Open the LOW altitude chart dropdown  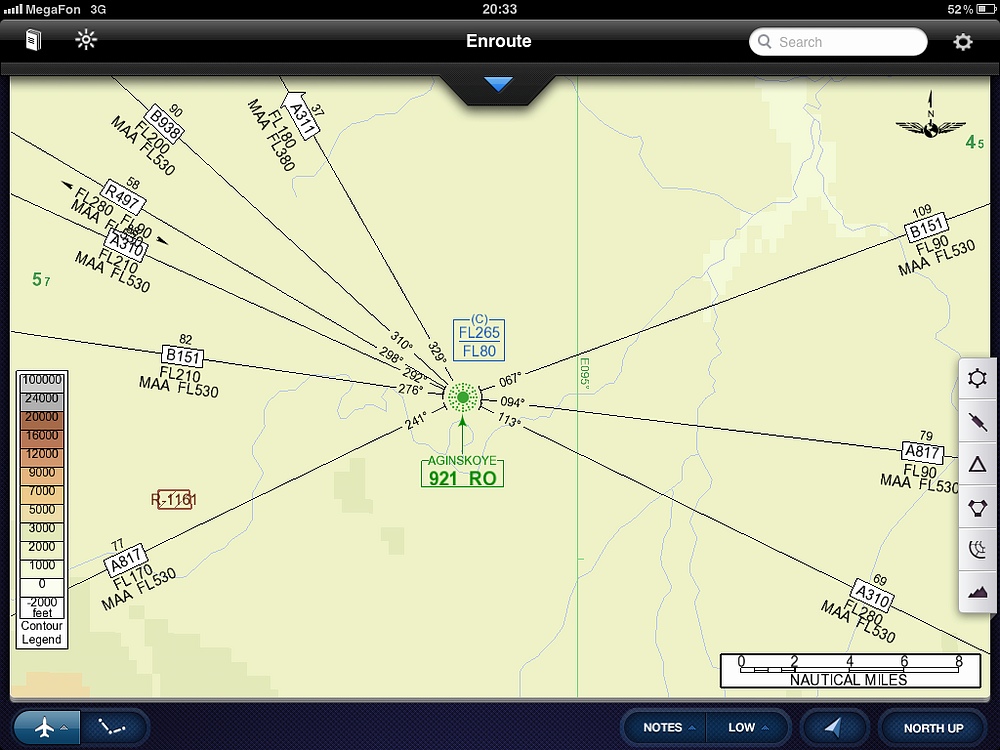[x=747, y=728]
